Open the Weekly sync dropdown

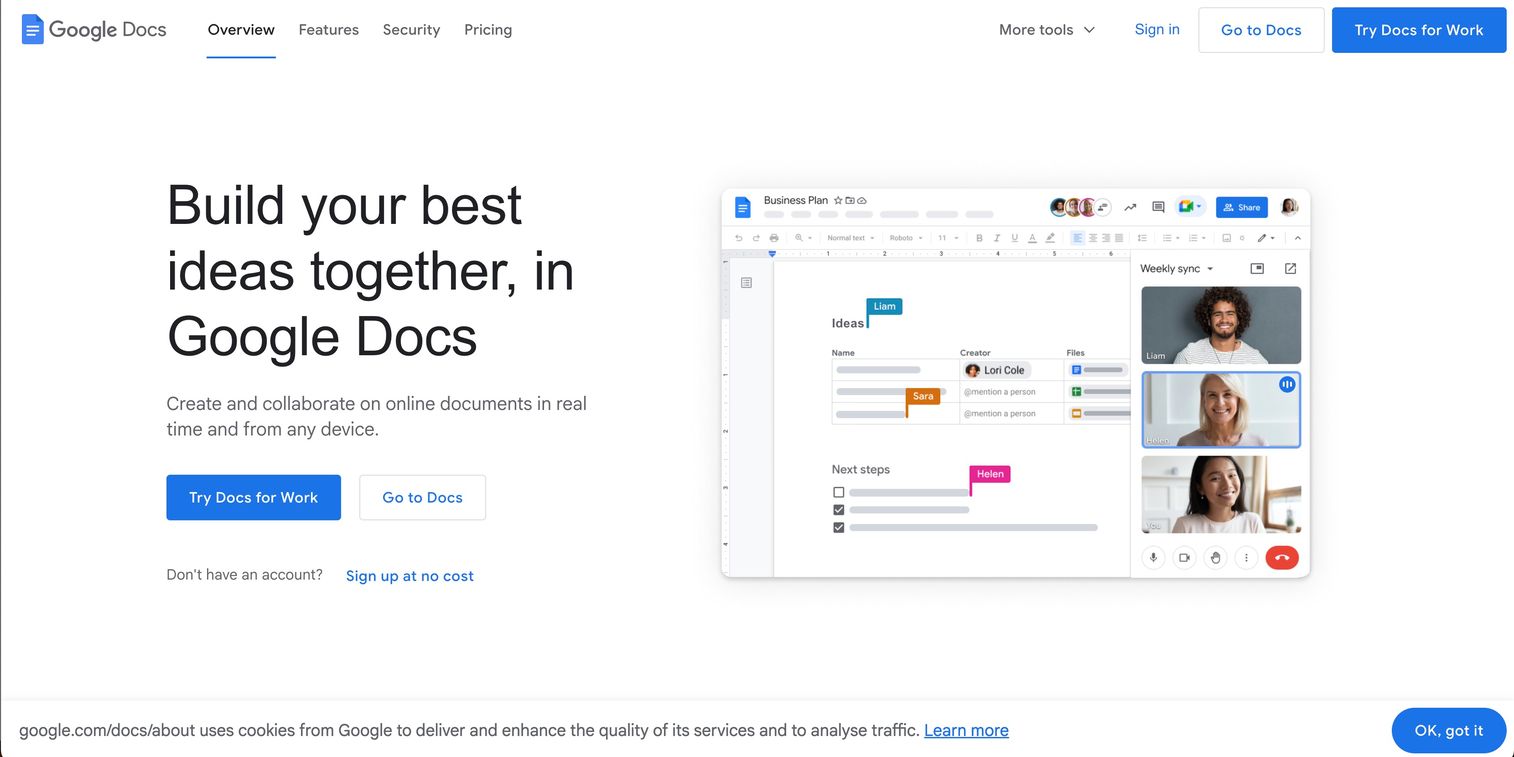pos(1176,269)
